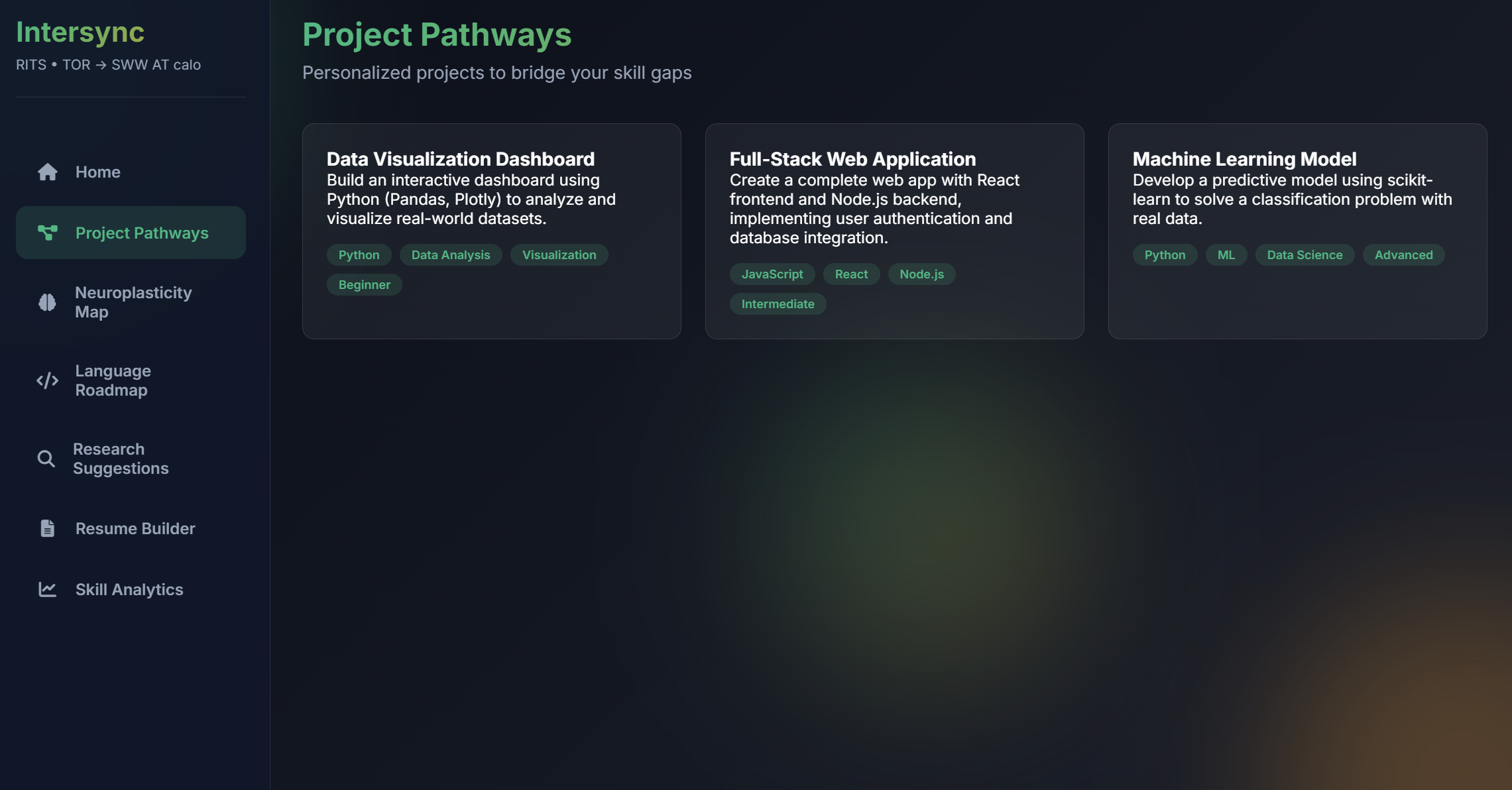Click the Project Pathways diagram icon

point(47,233)
